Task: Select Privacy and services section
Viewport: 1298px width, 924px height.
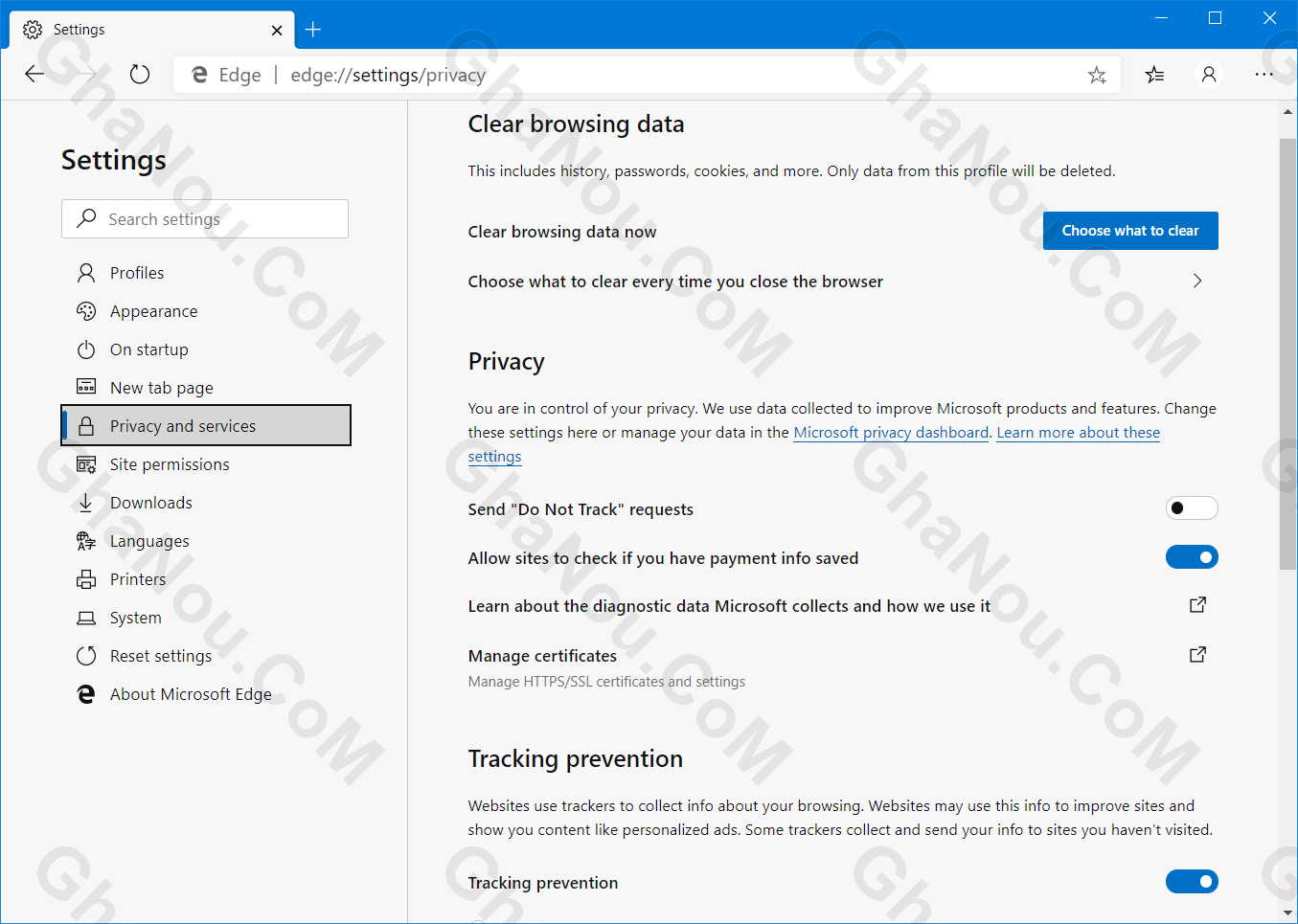Action: tap(207, 425)
